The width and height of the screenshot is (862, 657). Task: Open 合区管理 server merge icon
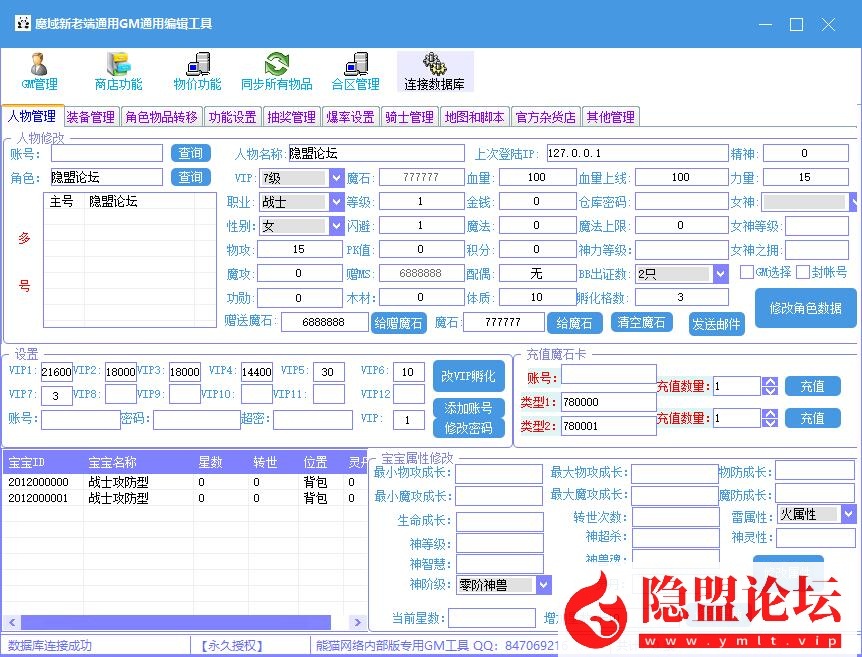point(354,70)
